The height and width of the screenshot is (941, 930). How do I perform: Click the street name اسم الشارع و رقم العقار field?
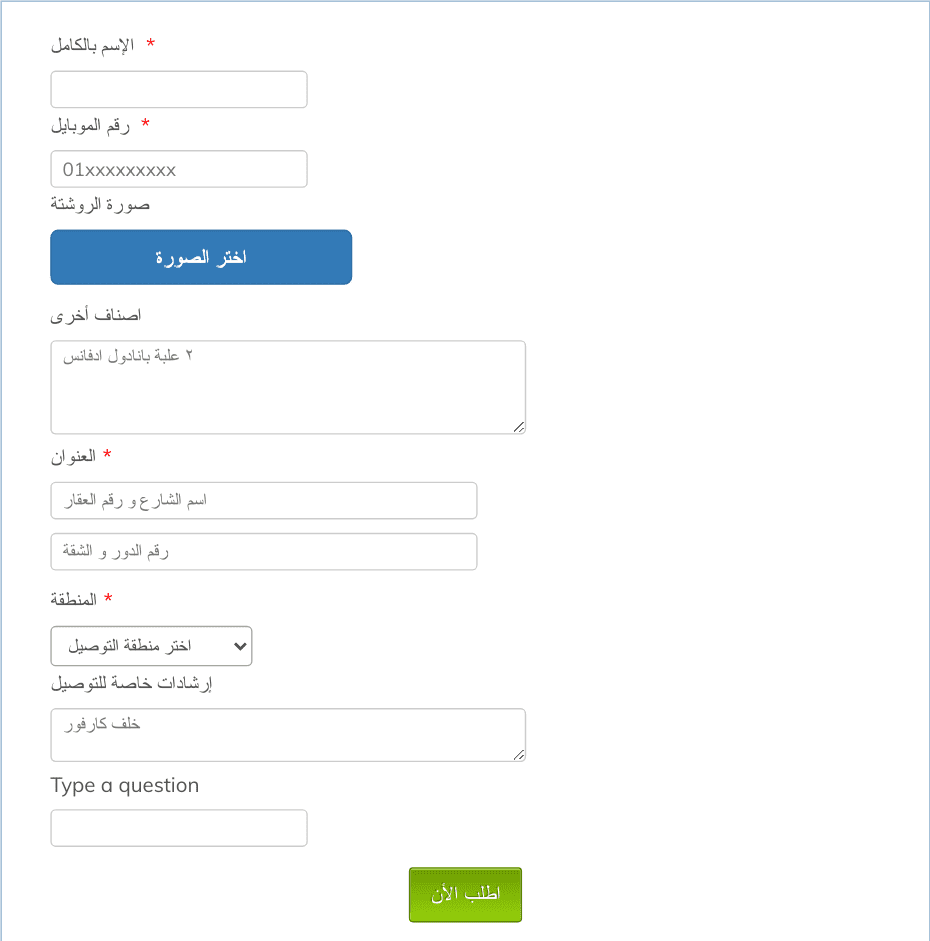click(264, 501)
